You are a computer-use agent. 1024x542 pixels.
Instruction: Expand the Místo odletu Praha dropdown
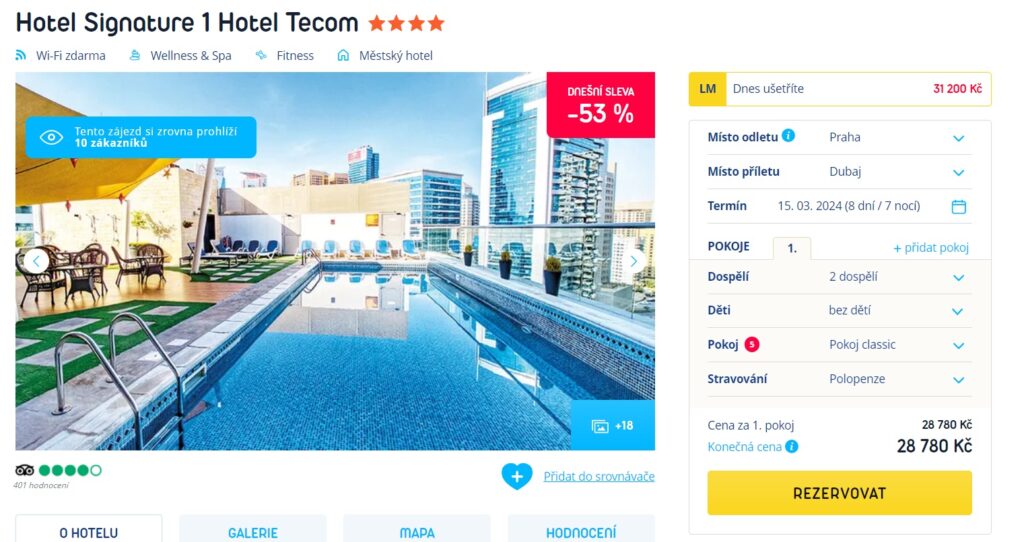point(839,137)
